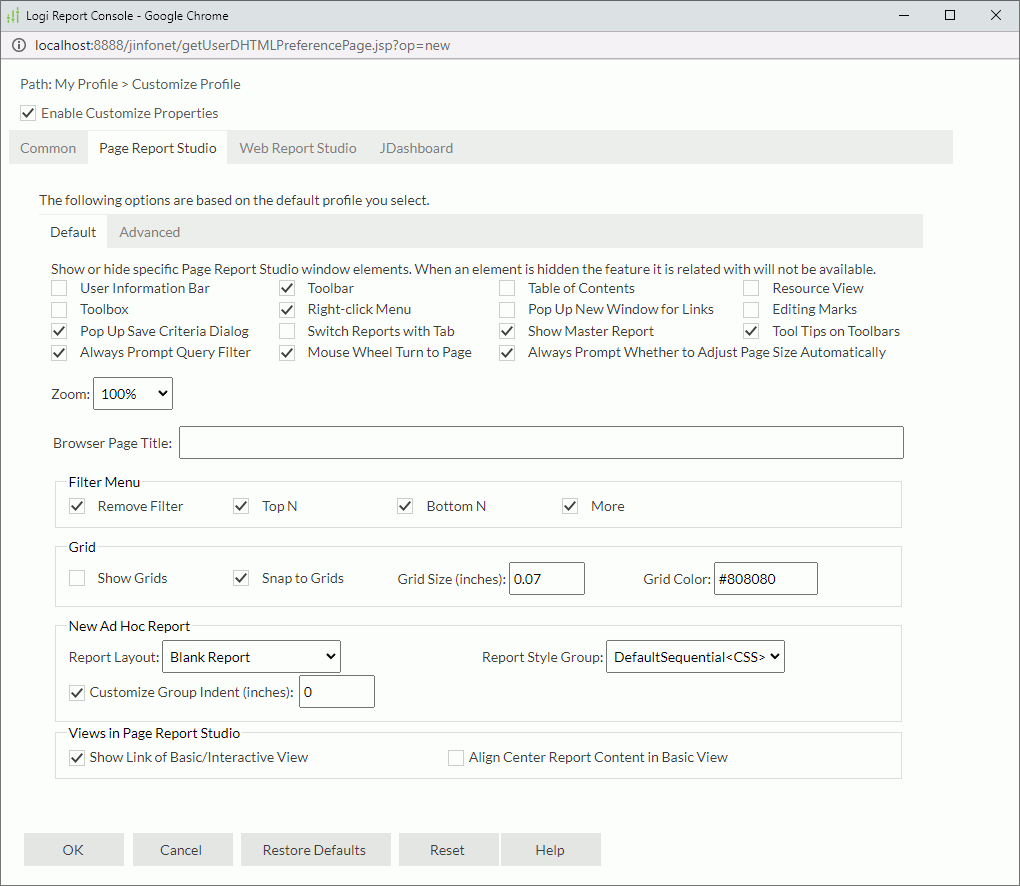
Task: Enable Show Grids checkbox
Action: coord(77,578)
